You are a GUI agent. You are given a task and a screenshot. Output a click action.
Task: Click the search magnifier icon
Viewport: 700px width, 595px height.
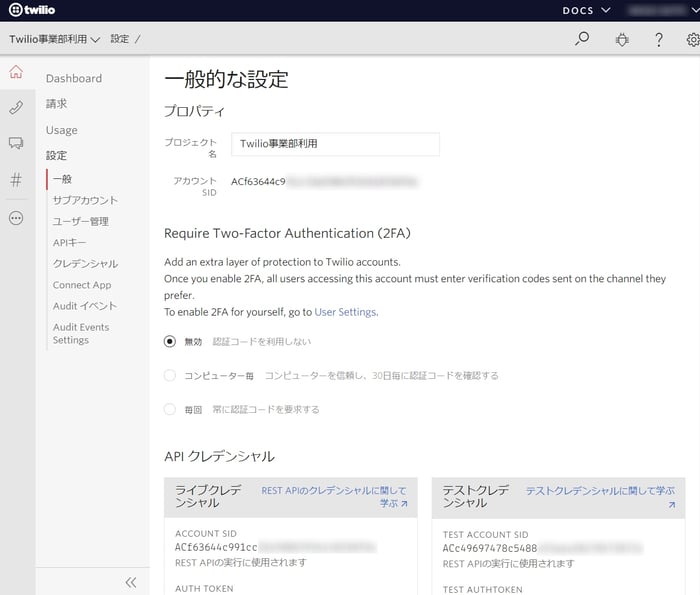click(582, 39)
